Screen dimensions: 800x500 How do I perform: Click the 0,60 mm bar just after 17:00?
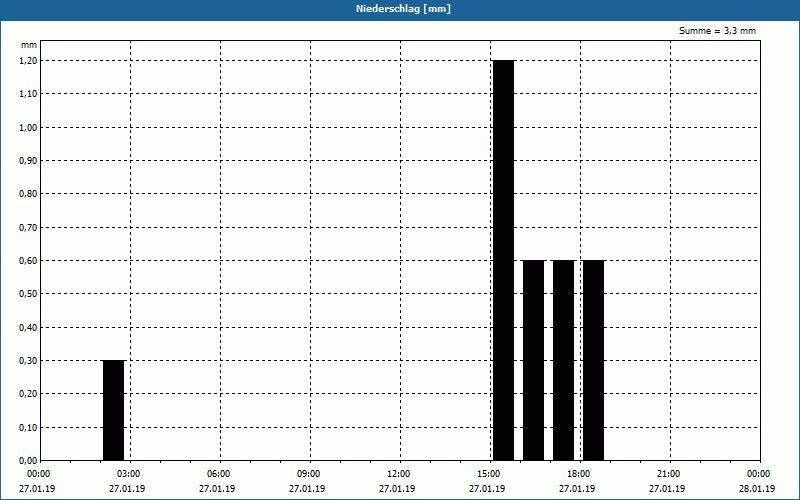(564, 360)
